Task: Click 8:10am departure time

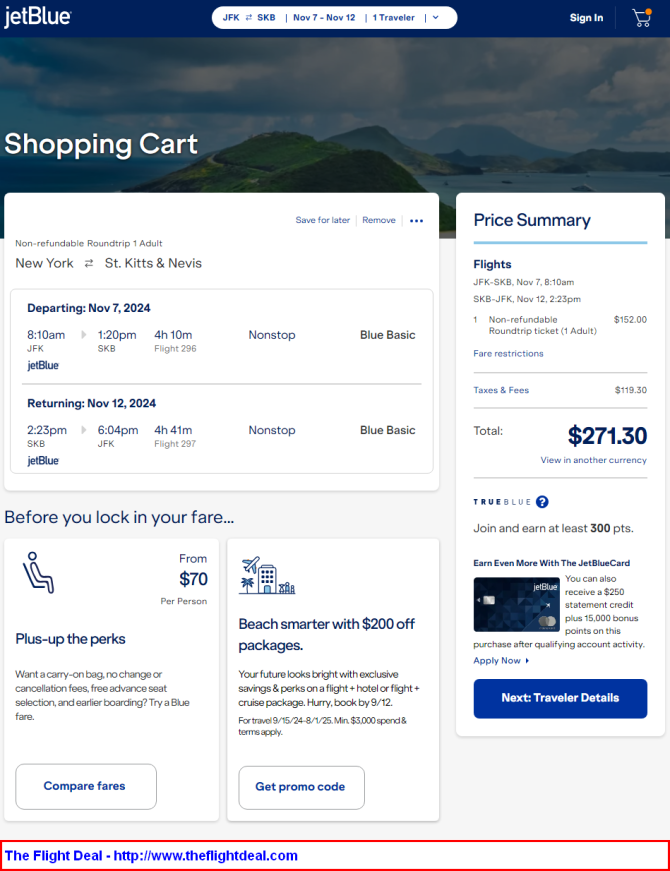Action: point(46,335)
